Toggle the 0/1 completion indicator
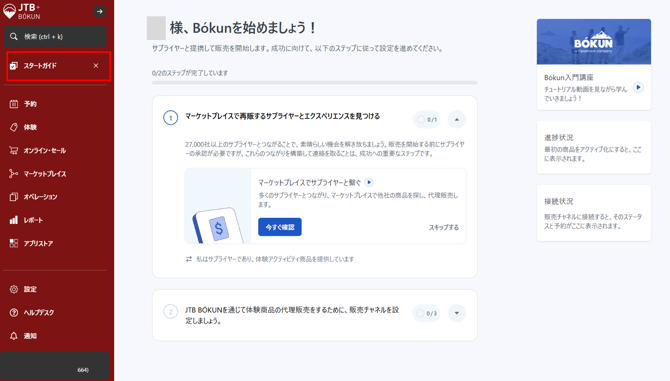The width and height of the screenshot is (670, 381). point(427,120)
